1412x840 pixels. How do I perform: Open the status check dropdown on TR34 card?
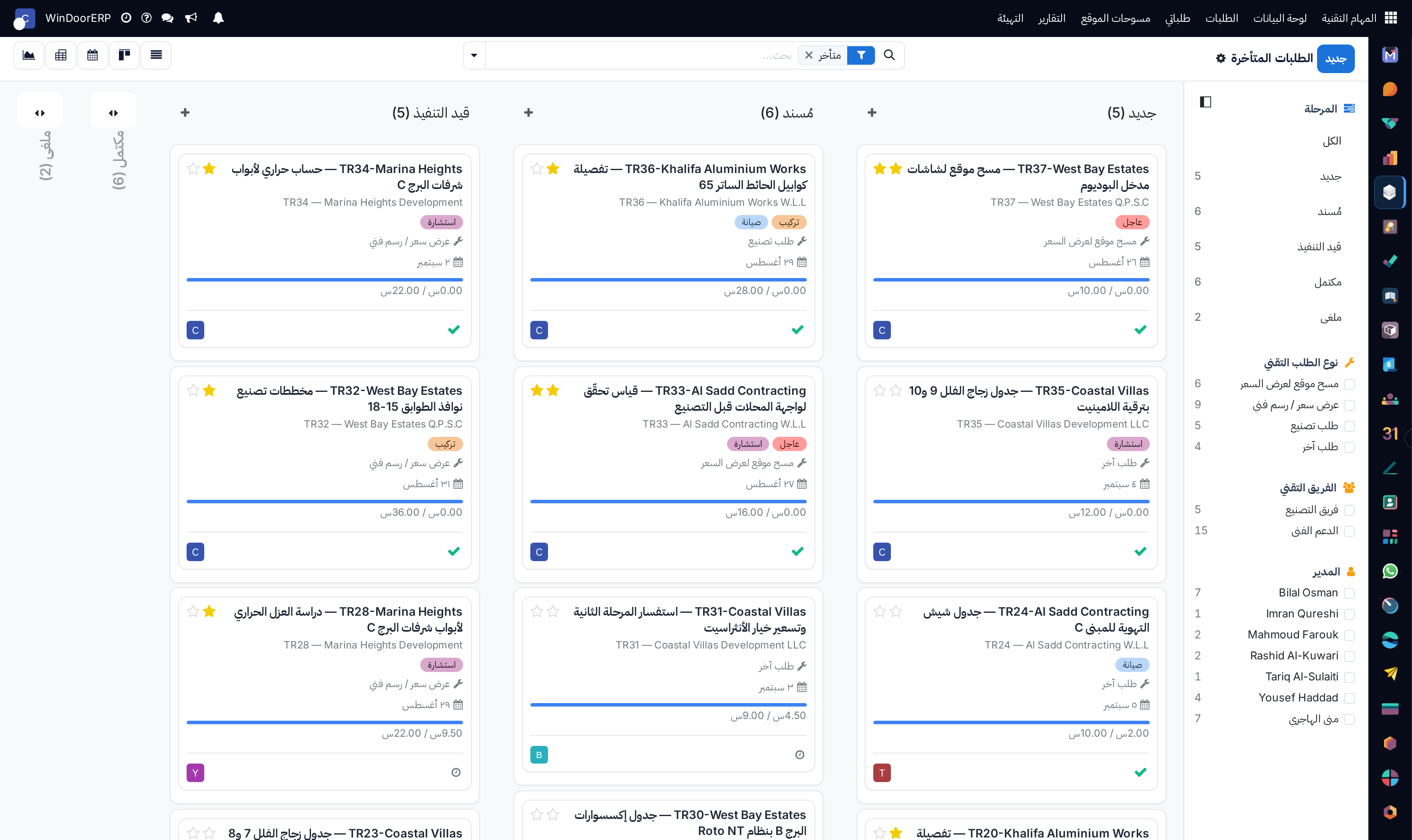[x=454, y=329]
